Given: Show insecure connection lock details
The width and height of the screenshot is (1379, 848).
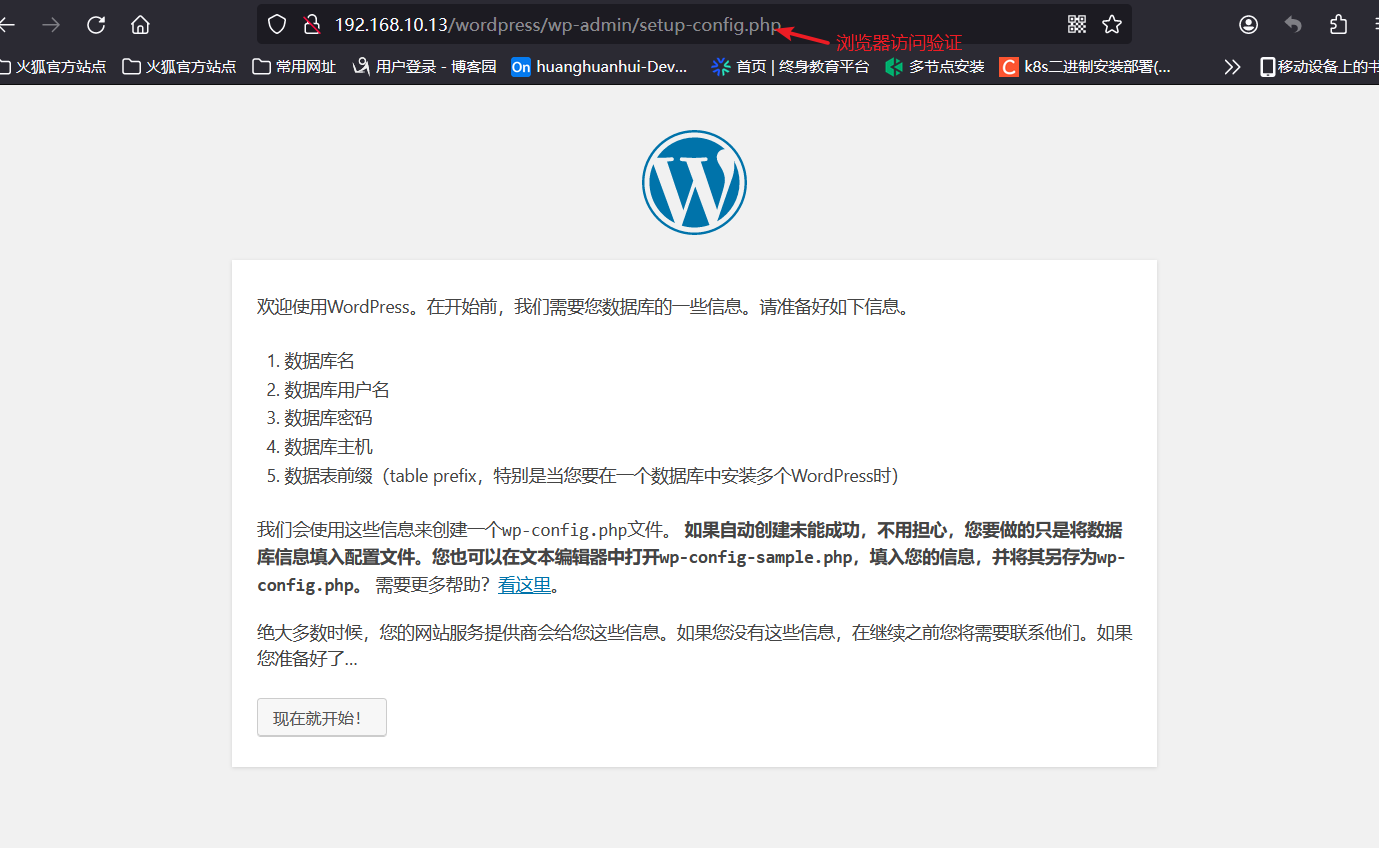Looking at the screenshot, I should click(x=311, y=24).
